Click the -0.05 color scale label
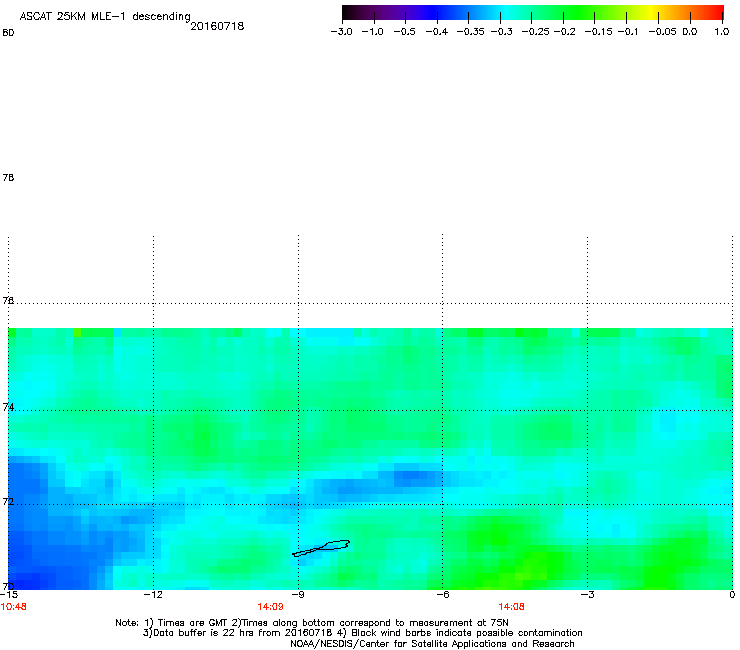The width and height of the screenshot is (740, 650). [x=662, y=32]
